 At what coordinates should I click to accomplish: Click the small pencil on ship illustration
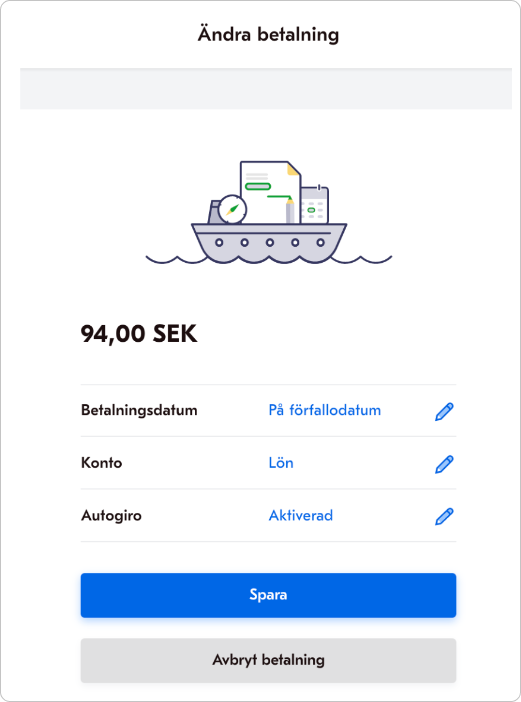(290, 210)
